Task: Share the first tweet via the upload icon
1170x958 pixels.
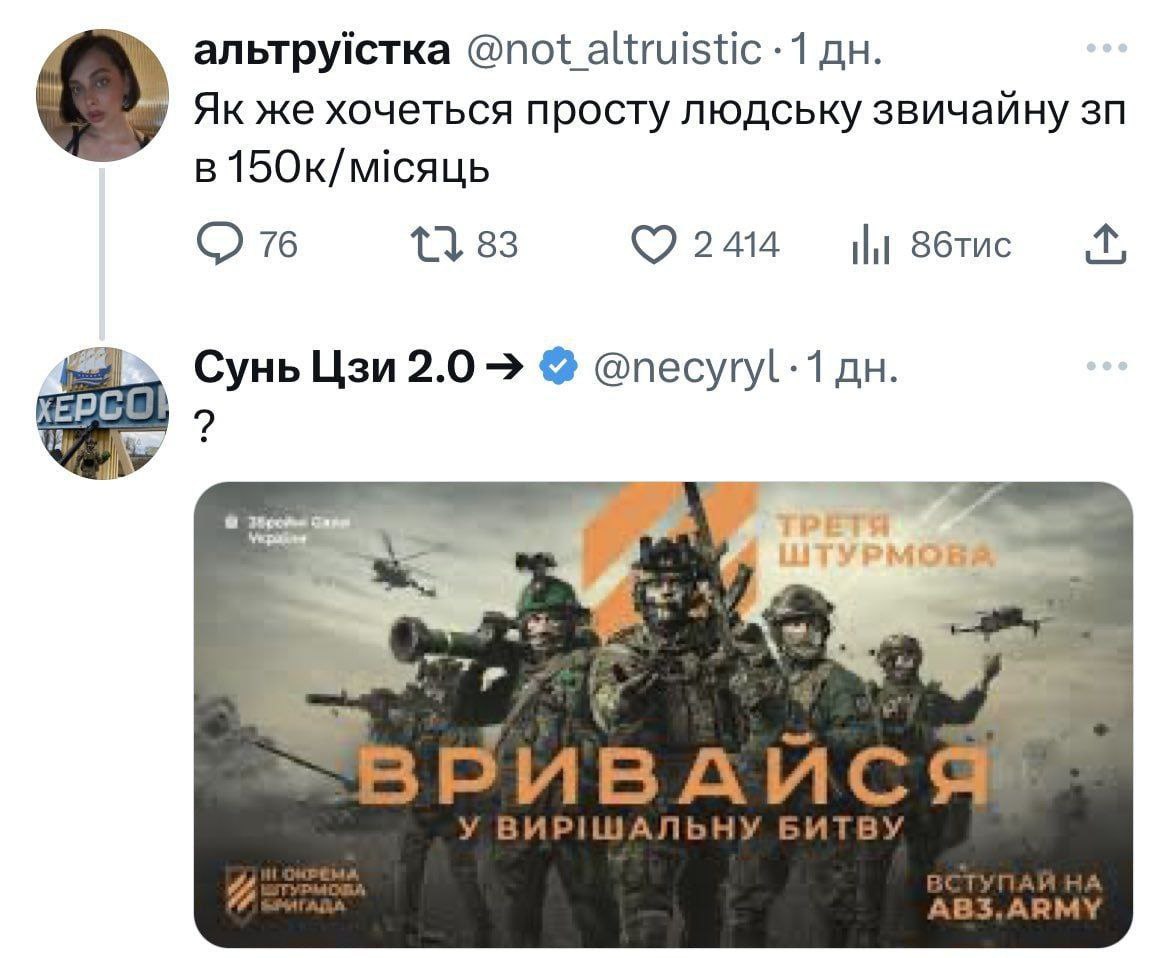Action: (1105, 245)
